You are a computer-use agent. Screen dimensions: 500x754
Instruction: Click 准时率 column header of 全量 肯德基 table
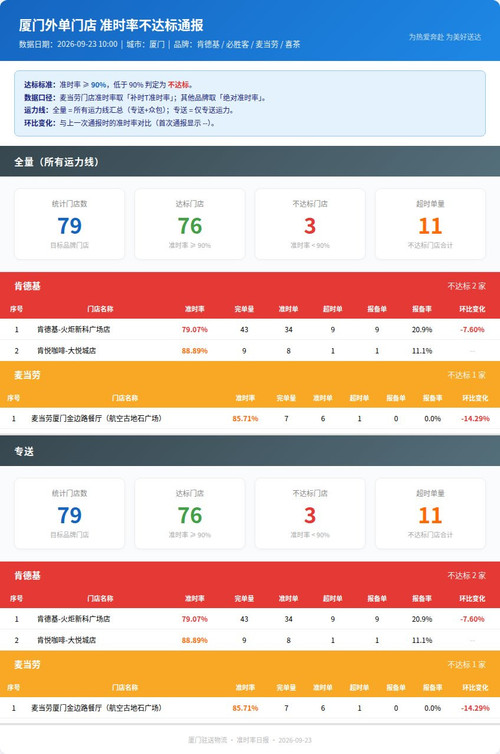195,309
